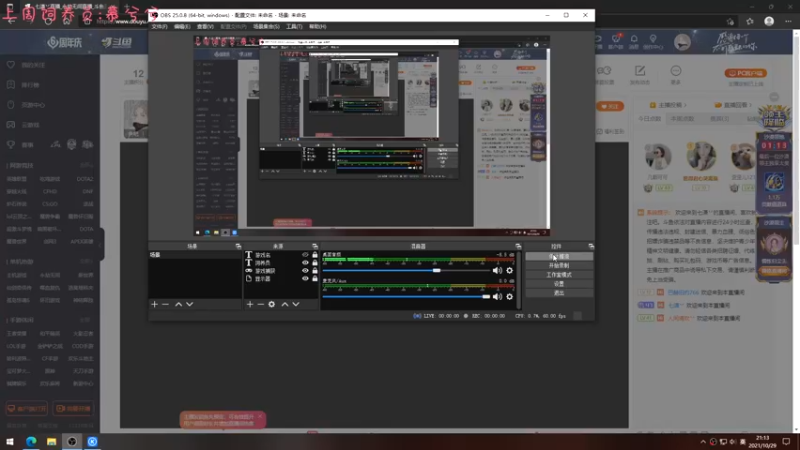Open Microsoft Edge from taskbar
800x450 pixels.
31,441
